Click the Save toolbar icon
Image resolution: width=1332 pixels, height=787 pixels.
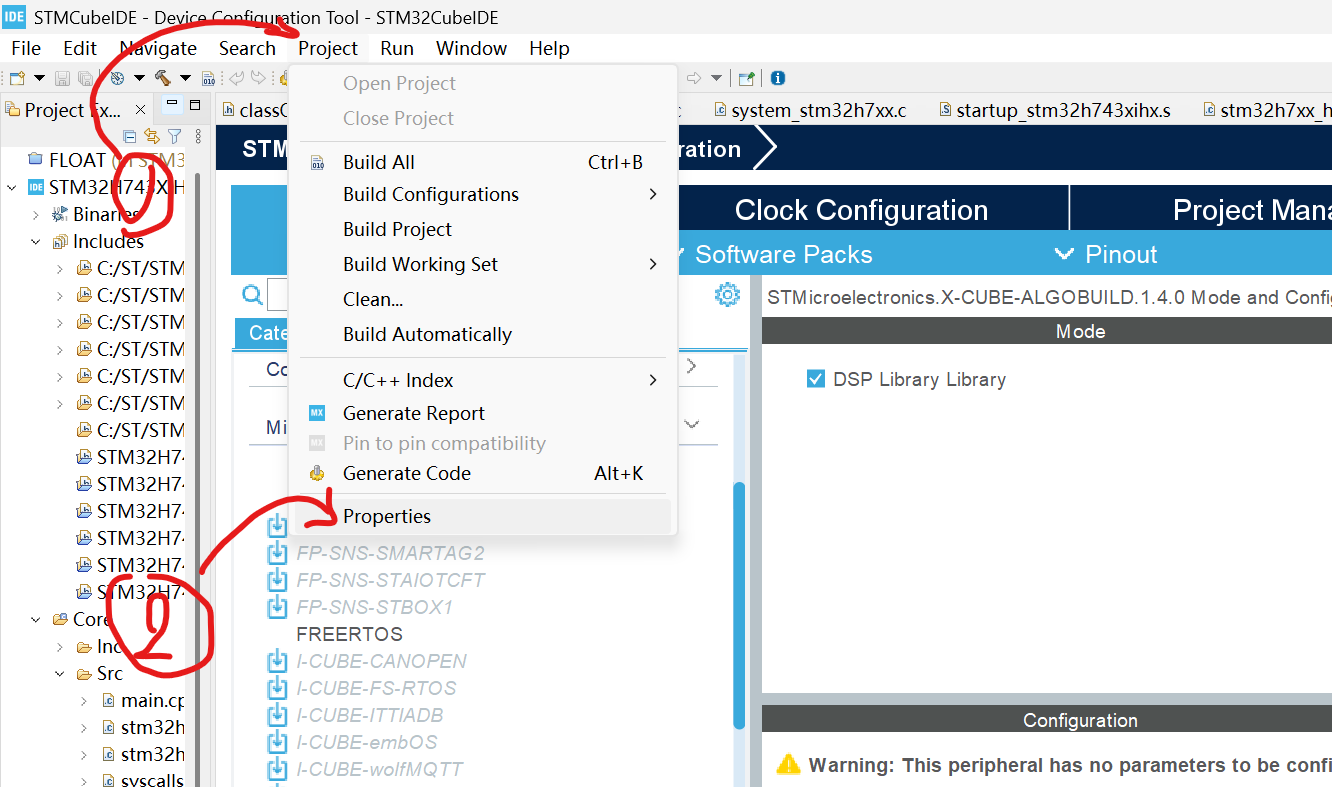click(x=62, y=78)
